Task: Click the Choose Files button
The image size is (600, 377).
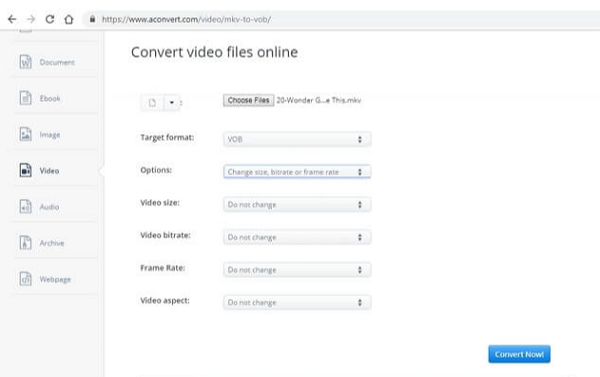Action: click(249, 100)
